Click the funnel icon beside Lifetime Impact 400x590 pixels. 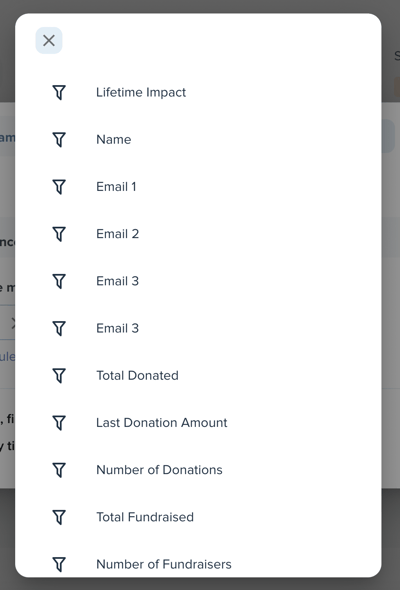tap(59, 93)
